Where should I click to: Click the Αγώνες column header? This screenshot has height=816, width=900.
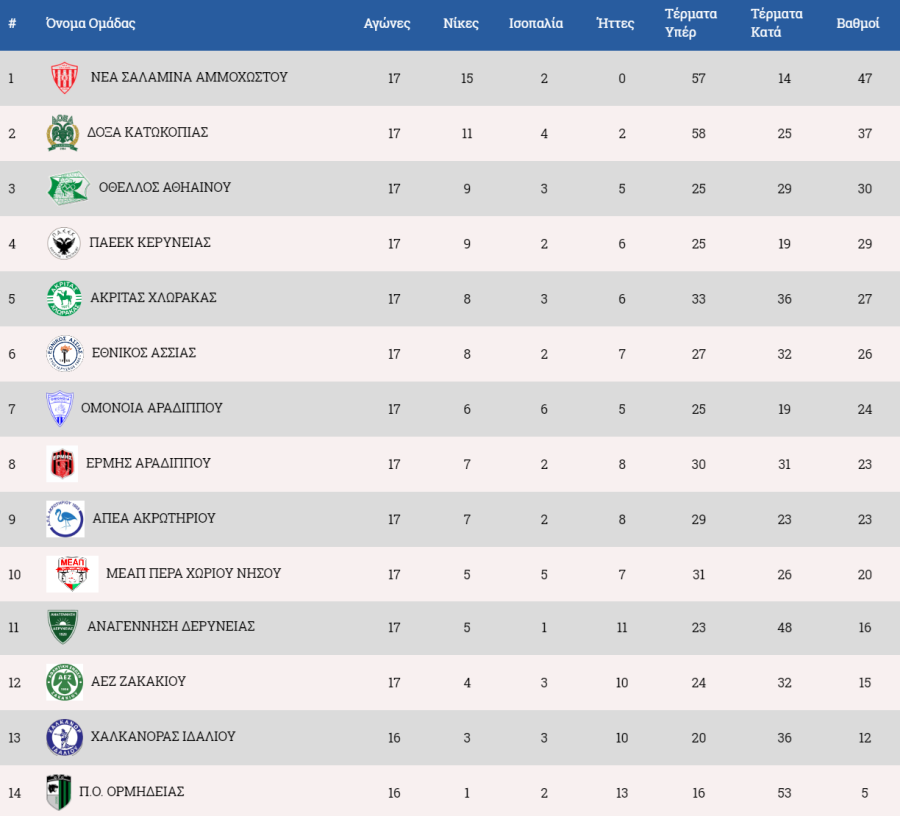point(387,23)
